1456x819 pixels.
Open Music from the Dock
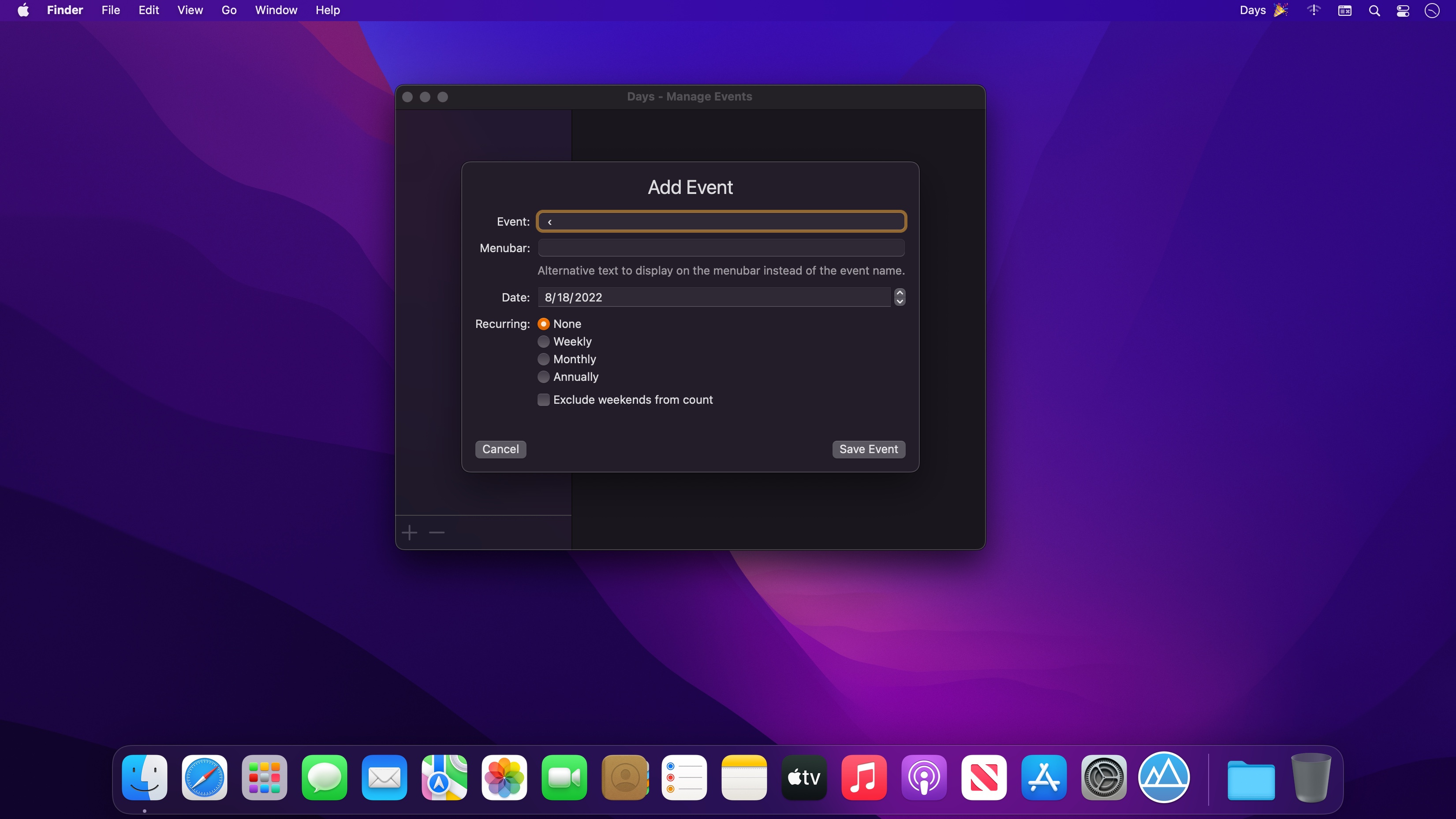(x=864, y=778)
